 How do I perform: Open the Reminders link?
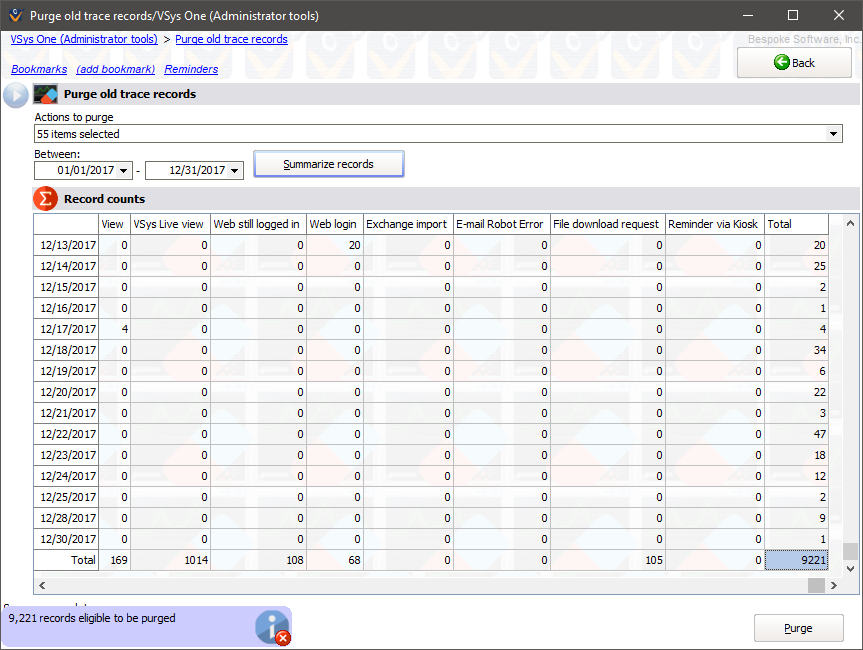[x=191, y=69]
